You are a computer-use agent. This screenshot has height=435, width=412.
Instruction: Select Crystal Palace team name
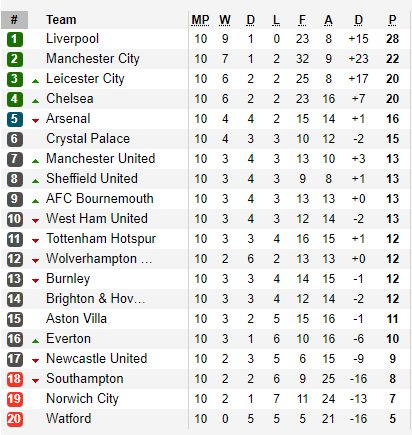point(88,139)
